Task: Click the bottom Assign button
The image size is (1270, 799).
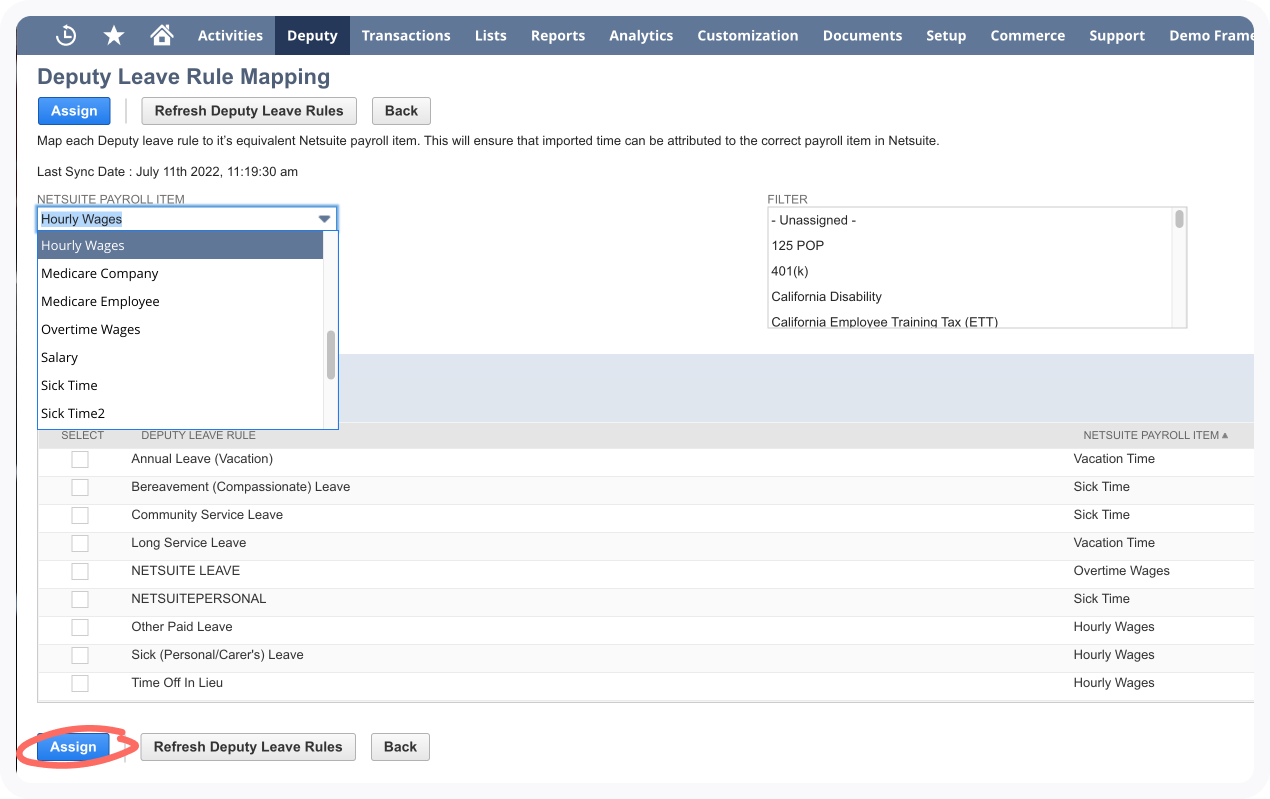Action: 73,747
